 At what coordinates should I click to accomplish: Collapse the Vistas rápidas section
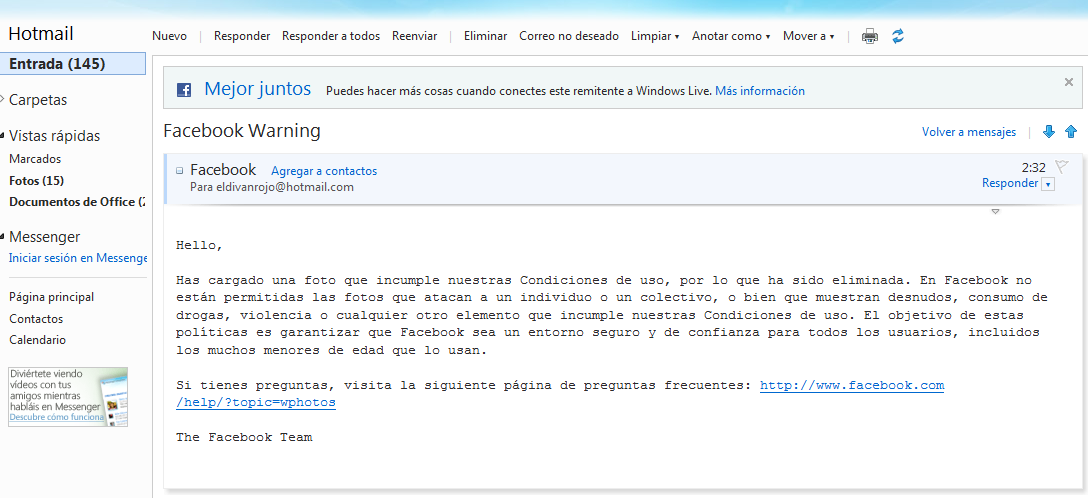point(3,135)
